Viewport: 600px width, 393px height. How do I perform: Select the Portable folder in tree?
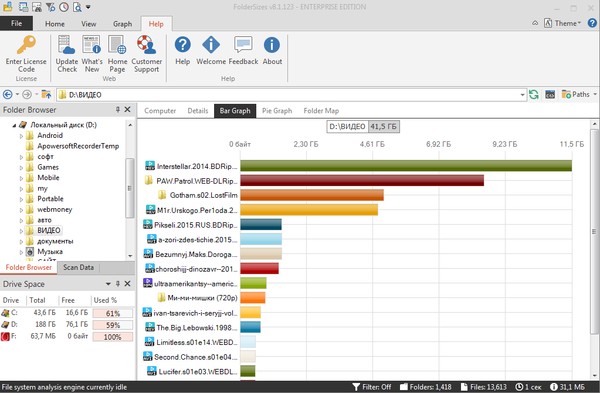click(50, 199)
